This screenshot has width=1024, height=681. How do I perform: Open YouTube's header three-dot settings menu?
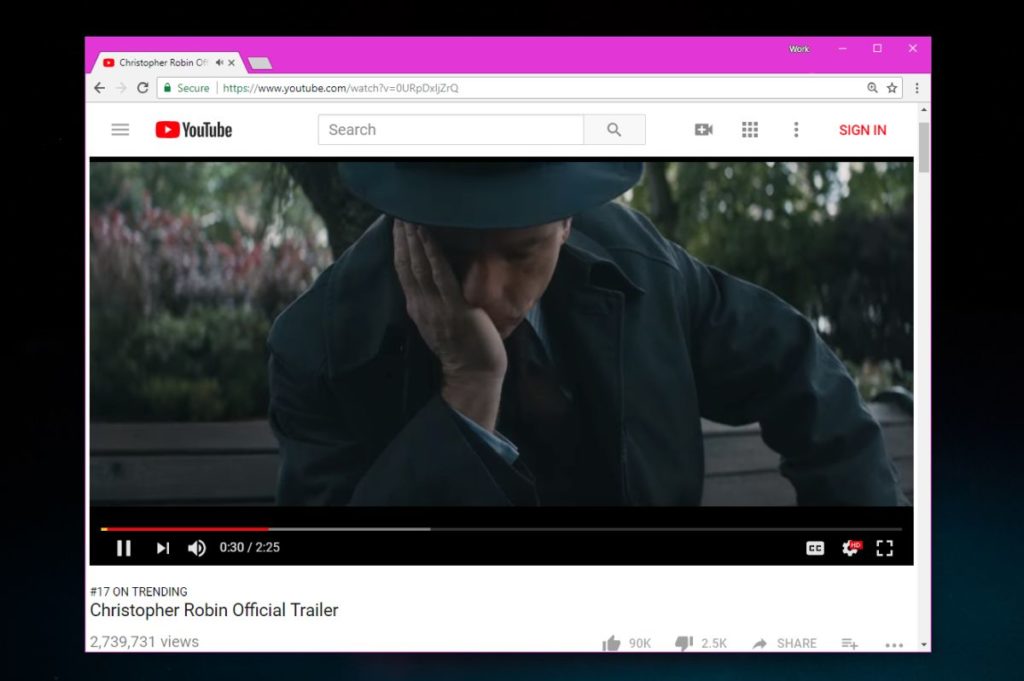coord(796,129)
